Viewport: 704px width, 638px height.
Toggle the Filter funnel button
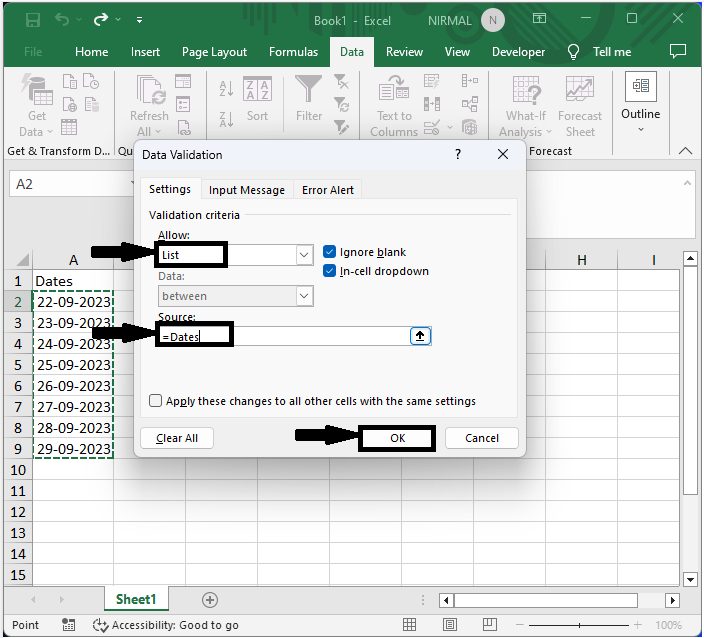tap(308, 99)
